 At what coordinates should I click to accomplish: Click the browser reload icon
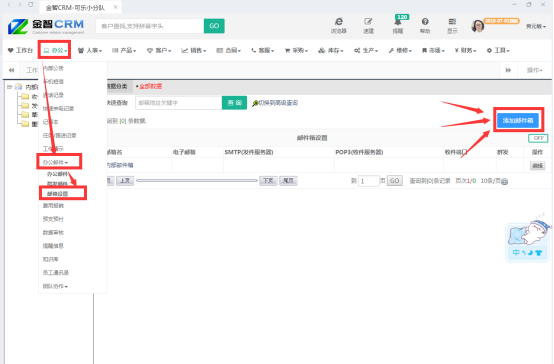(31, 5)
